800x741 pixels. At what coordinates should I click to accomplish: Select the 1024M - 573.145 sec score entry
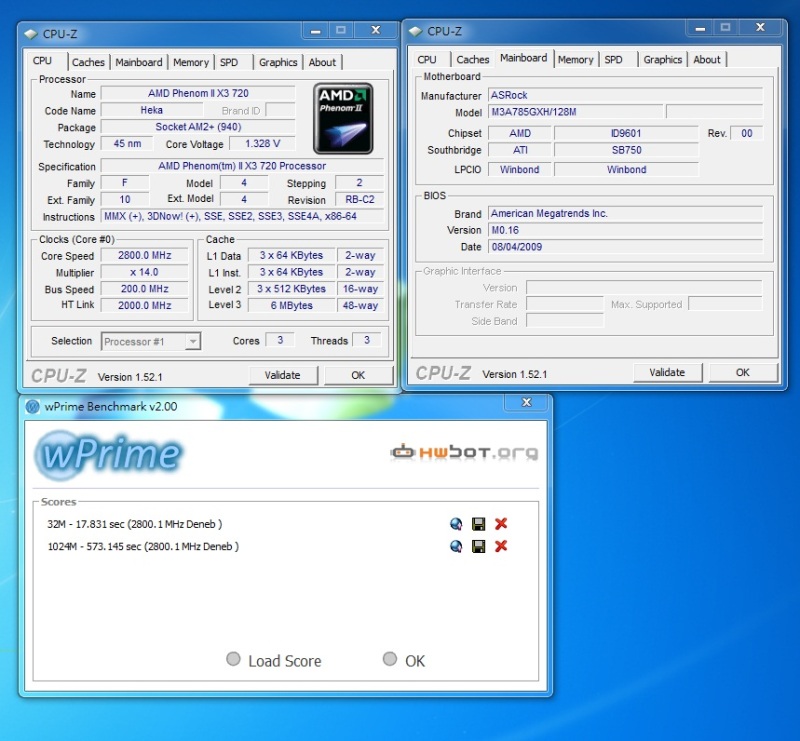143,547
